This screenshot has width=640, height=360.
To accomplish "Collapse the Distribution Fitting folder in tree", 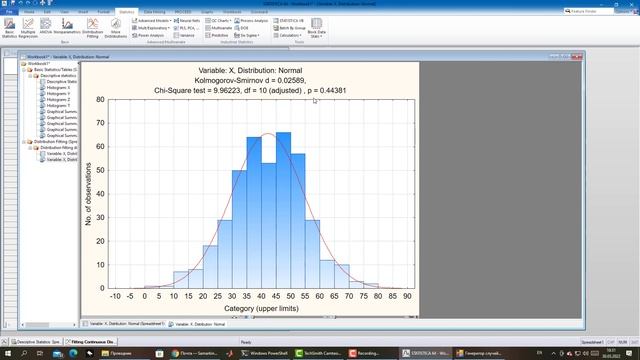I will click(x=24, y=142).
